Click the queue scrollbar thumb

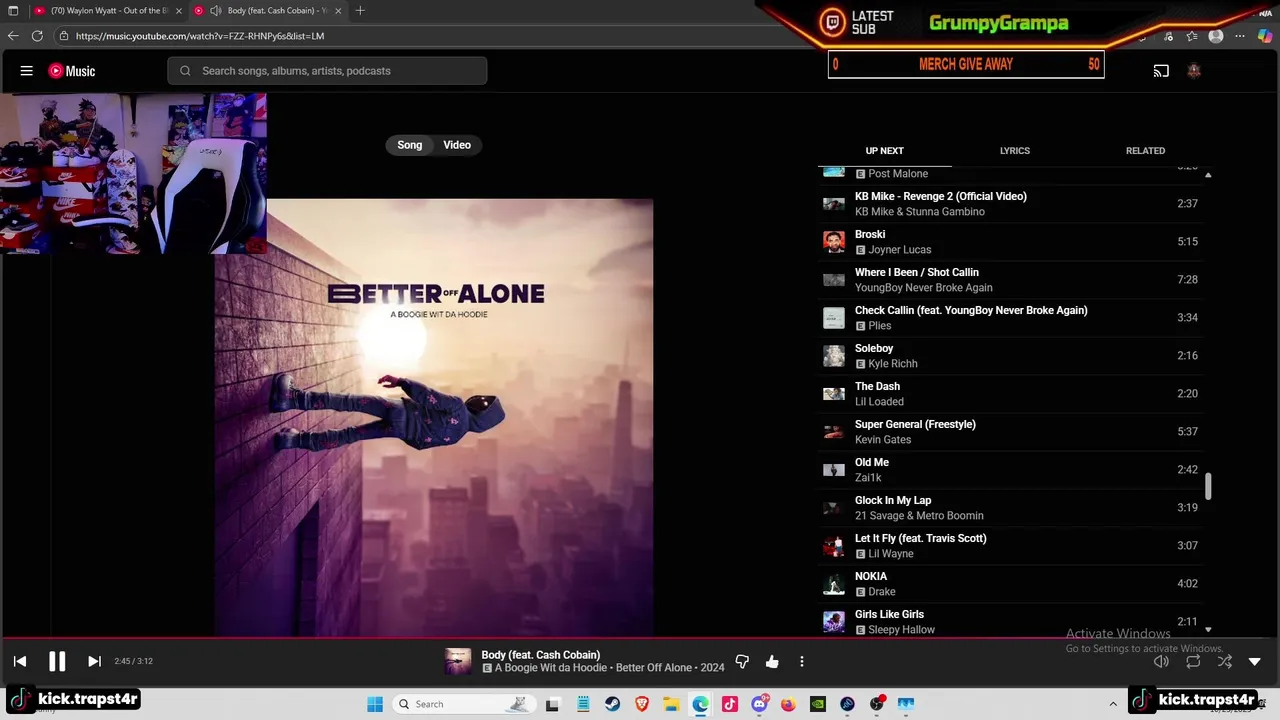coord(1208,487)
